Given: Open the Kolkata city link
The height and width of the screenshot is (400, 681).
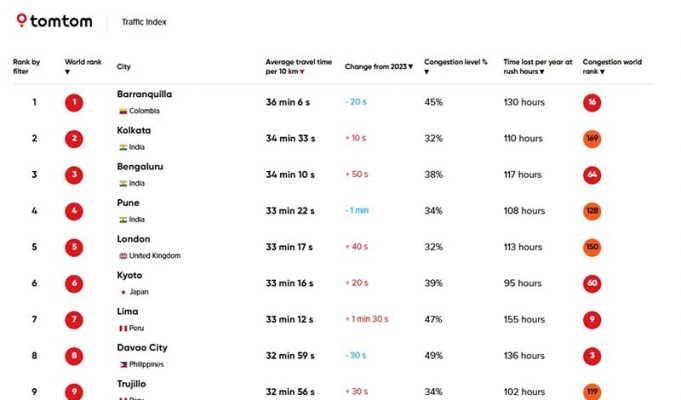Looking at the screenshot, I should [134, 130].
